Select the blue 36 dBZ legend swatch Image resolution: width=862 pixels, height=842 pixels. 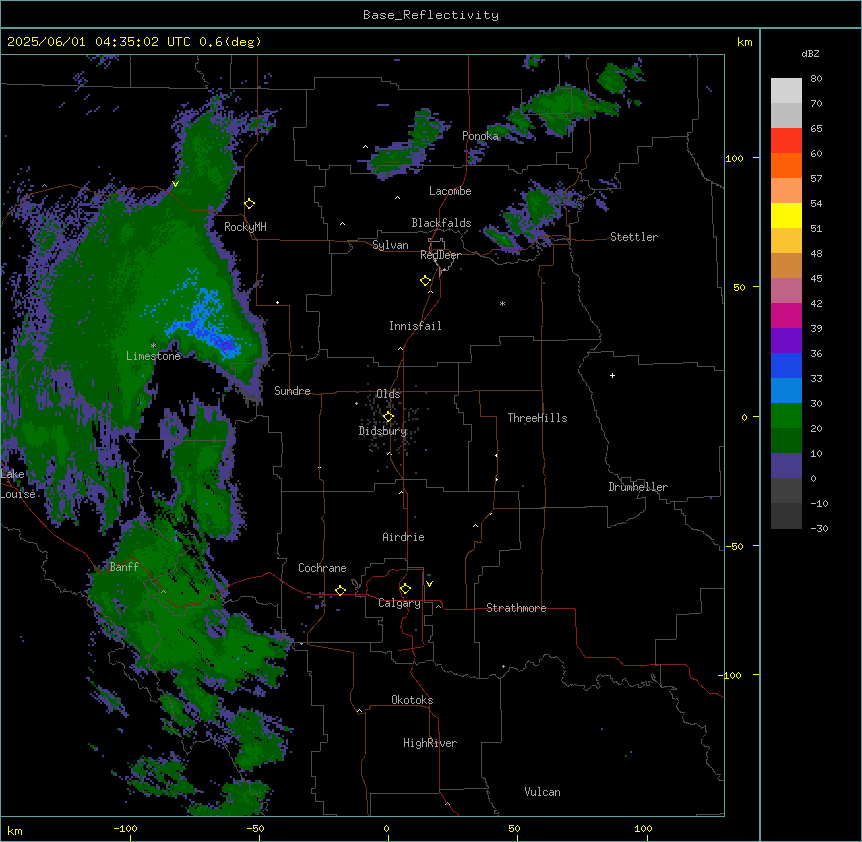point(786,365)
